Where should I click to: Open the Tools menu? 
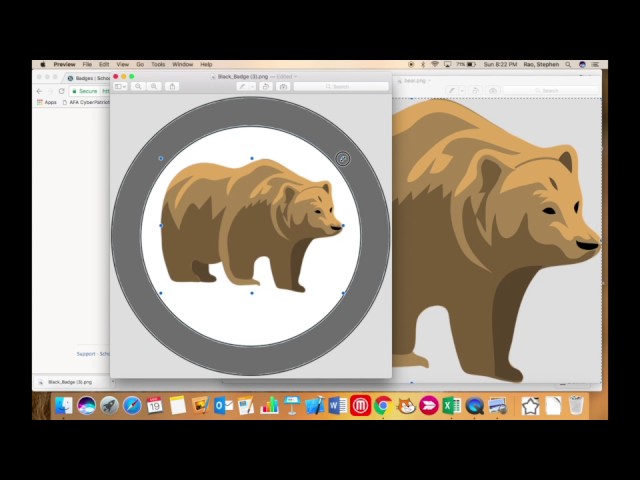[158, 64]
